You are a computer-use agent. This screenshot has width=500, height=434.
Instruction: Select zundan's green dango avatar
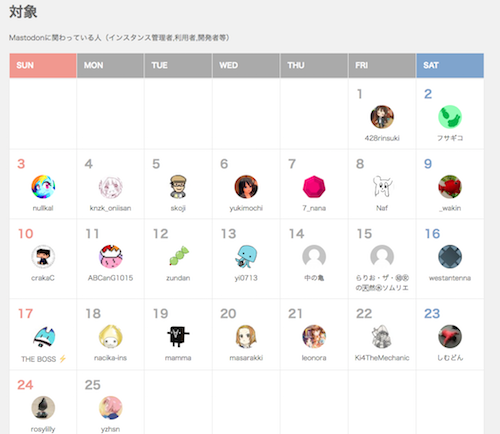178,257
